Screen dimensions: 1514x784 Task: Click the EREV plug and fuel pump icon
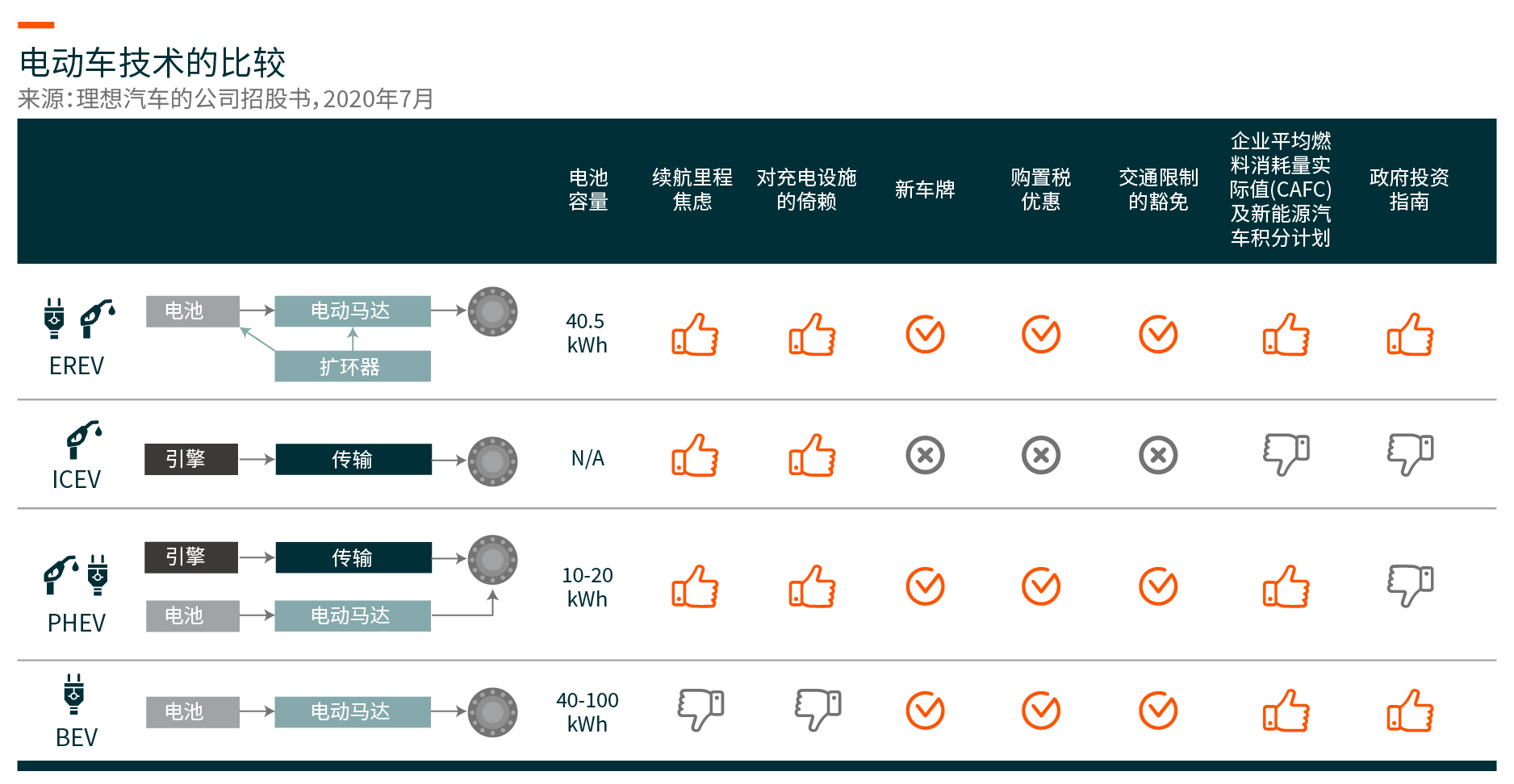pos(79,319)
